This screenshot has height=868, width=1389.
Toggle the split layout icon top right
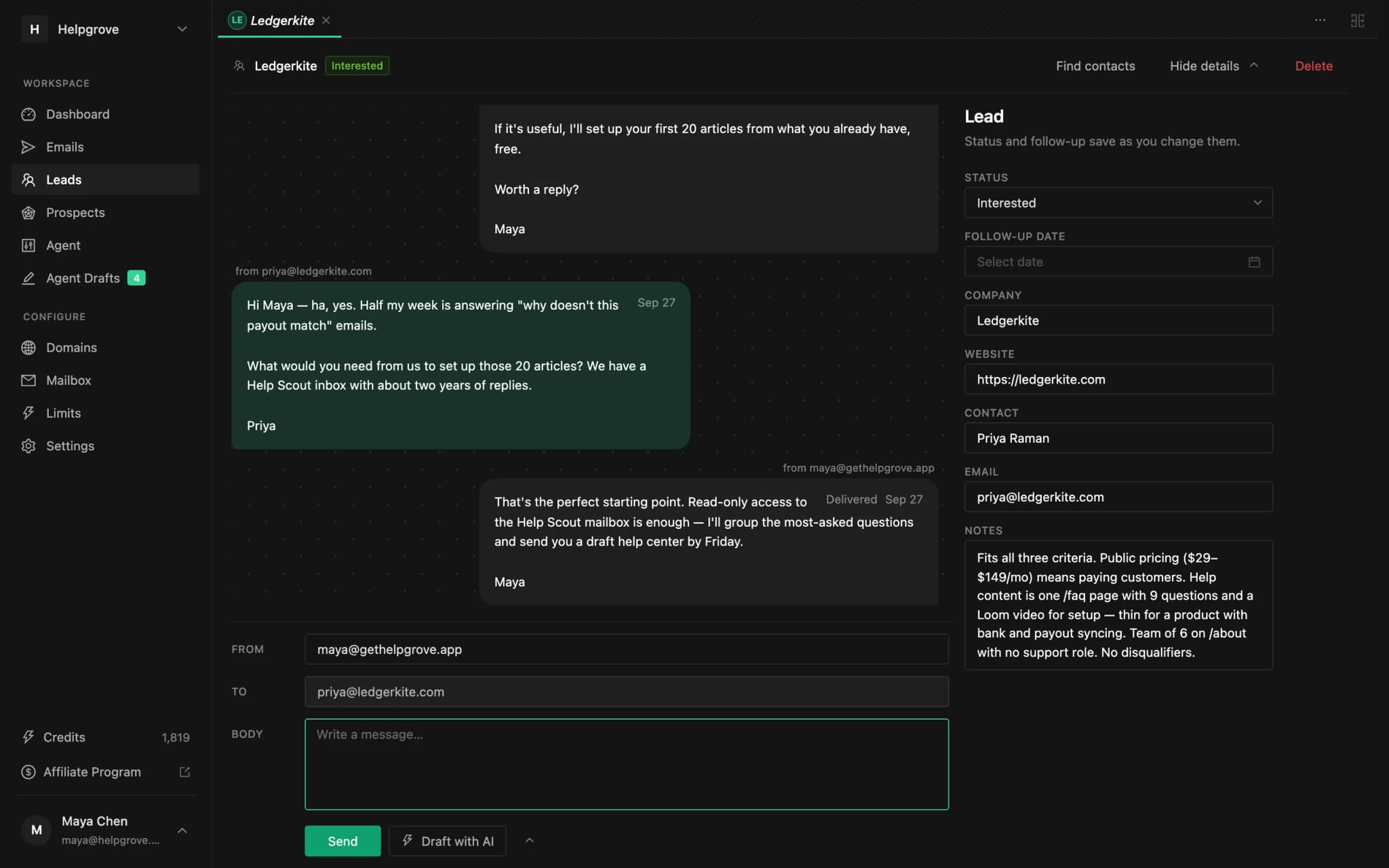(x=1357, y=20)
